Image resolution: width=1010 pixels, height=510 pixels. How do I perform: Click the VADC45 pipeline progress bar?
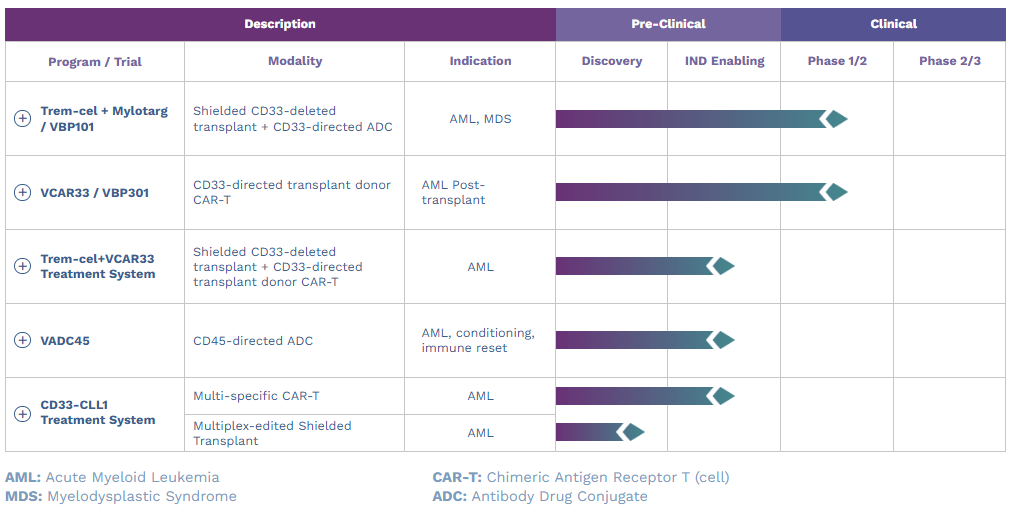(x=630, y=340)
